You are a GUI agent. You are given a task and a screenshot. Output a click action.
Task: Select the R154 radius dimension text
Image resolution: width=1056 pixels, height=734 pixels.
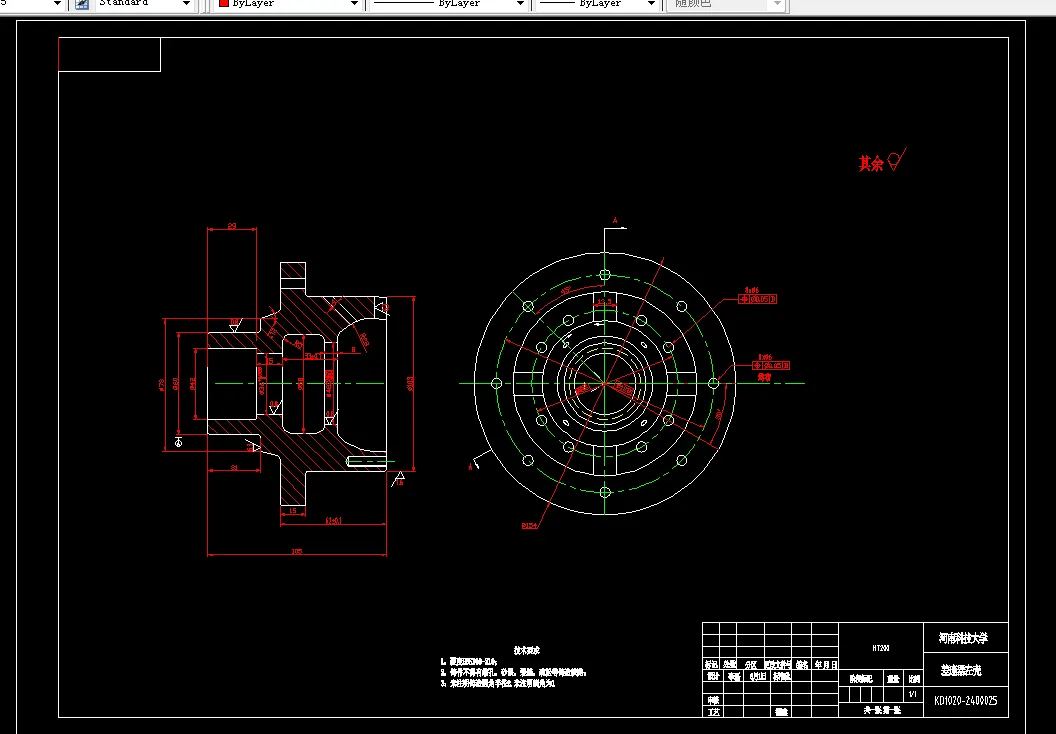529,525
